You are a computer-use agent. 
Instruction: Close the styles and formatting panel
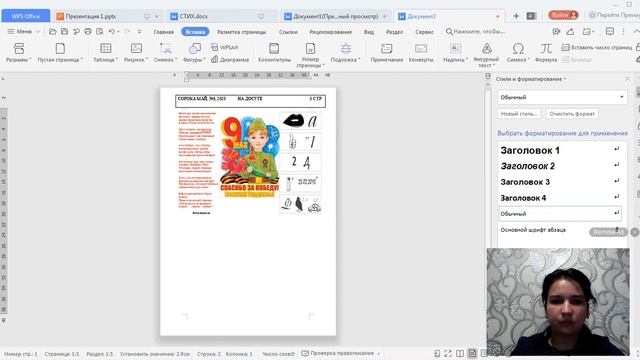tap(628, 78)
